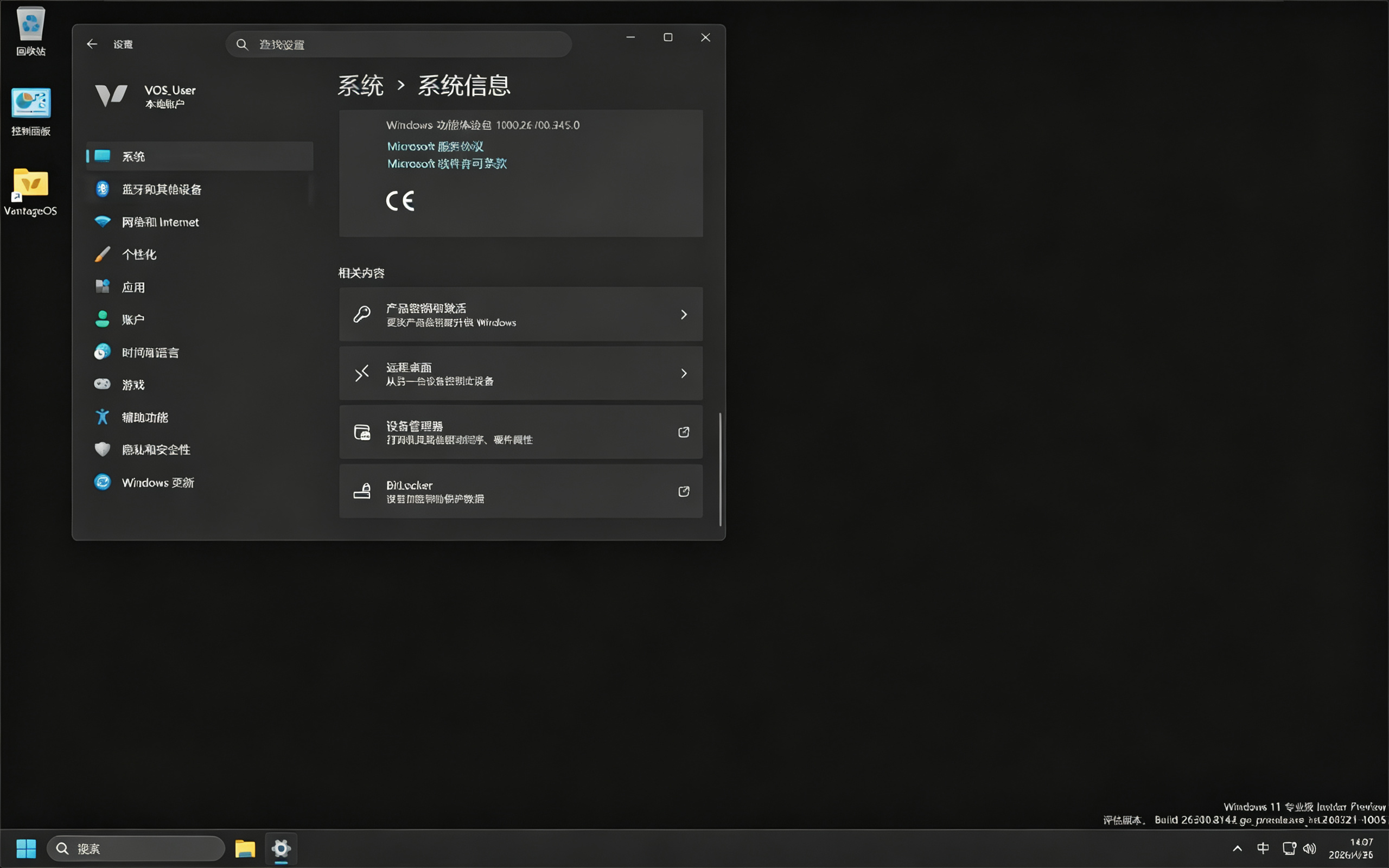Click the 系统 breadcrumb link
This screenshot has width=1389, height=868.
[x=360, y=86]
